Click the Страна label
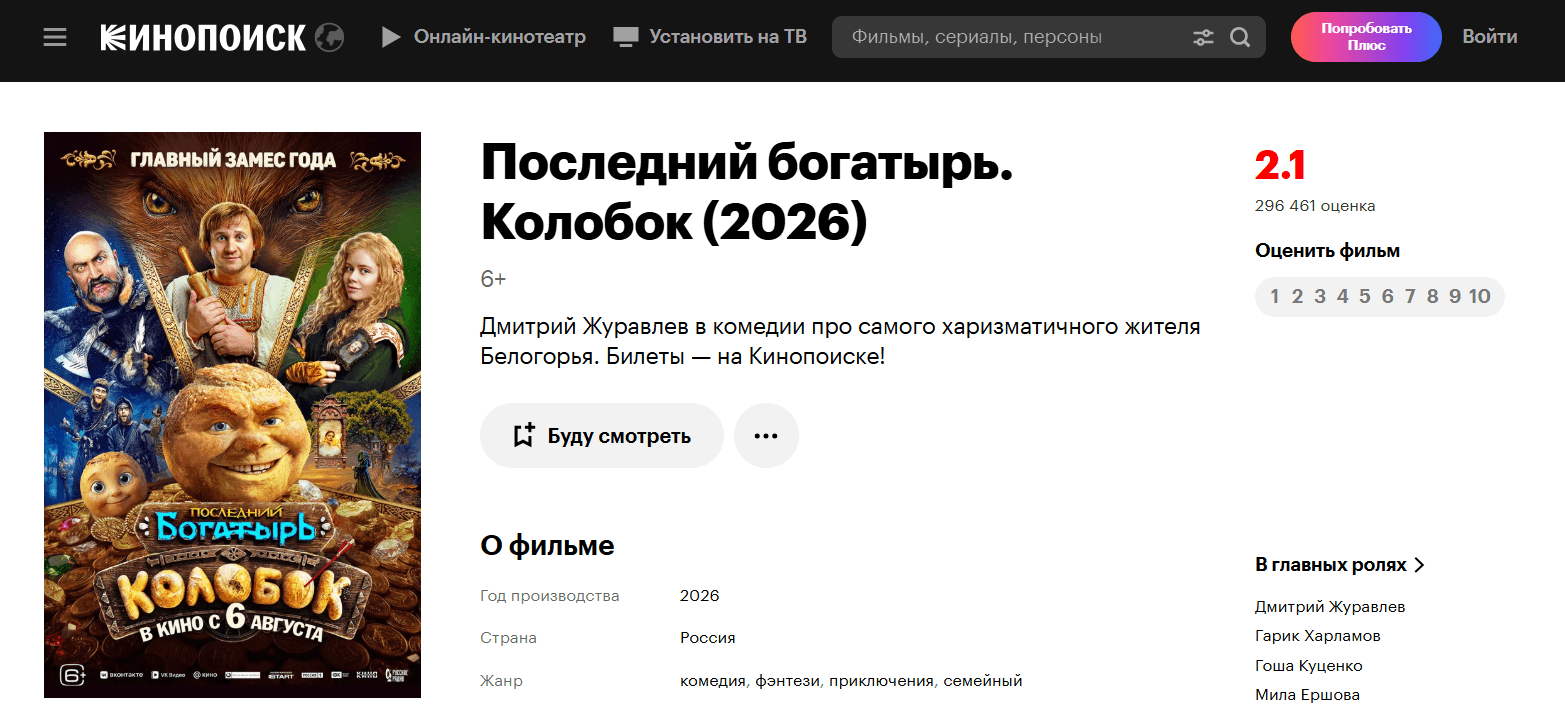The height and width of the screenshot is (712, 1565). [x=508, y=638]
